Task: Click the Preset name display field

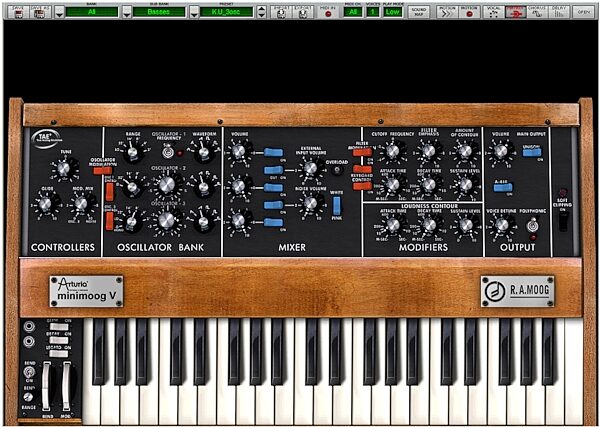Action: [227, 12]
